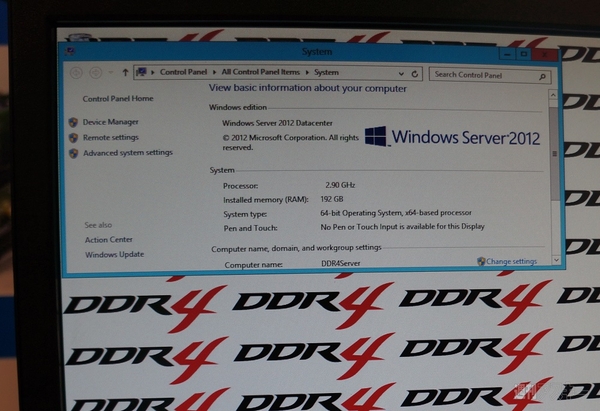Click the No Pen or Touch Input text
This screenshot has height=411, width=600.
[x=403, y=227]
